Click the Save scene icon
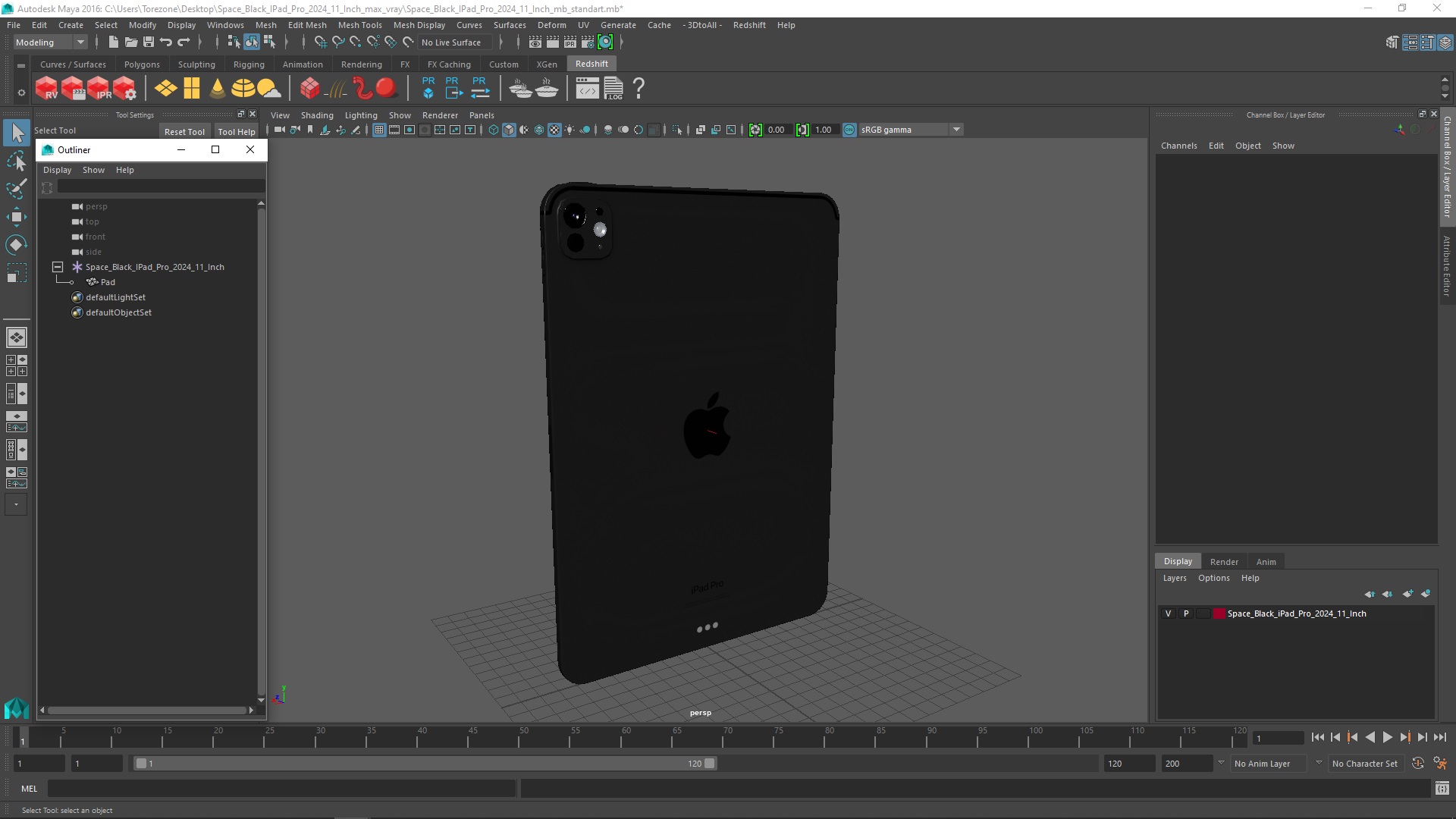 coord(149,42)
